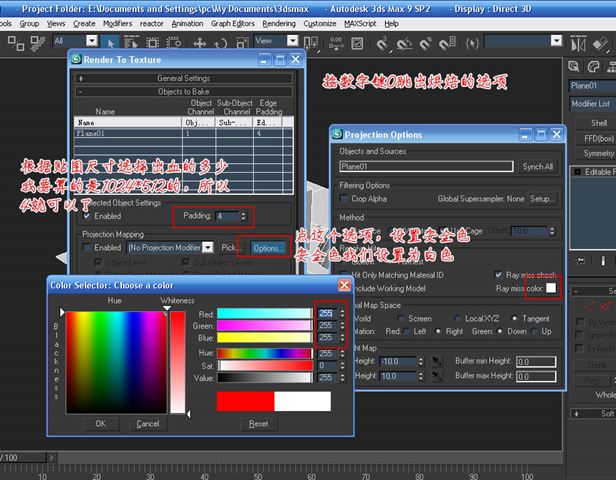Select the Move tool
The height and width of the screenshot is (480, 616).
pos(200,42)
